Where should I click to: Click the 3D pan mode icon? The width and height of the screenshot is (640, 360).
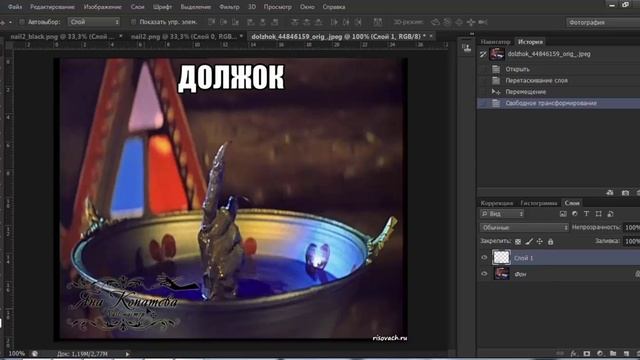pos(459,22)
